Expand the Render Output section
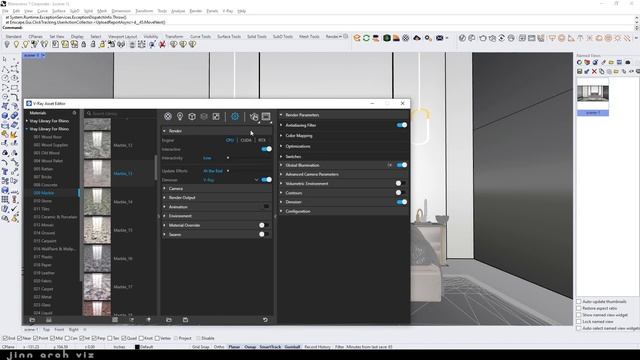Image resolution: width=640 pixels, height=360 pixels. pyautogui.click(x=216, y=198)
